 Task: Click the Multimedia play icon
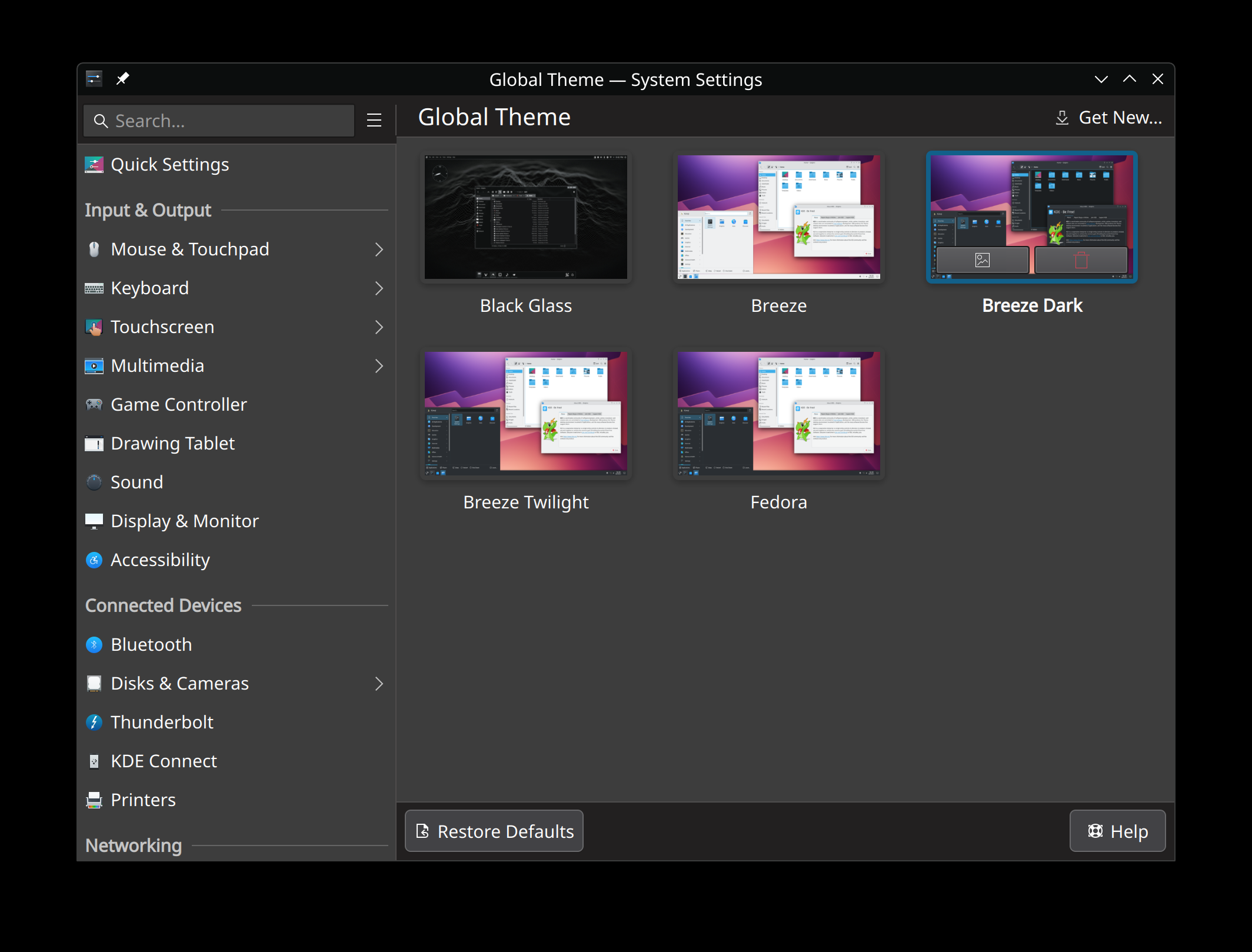point(94,366)
